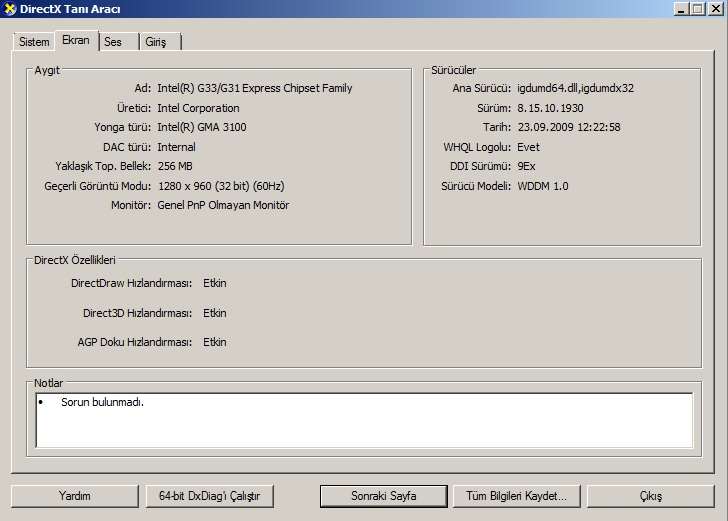Image resolution: width=728 pixels, height=521 pixels.
Task: Click the 'Aygıt' group title
Action: tap(47, 70)
